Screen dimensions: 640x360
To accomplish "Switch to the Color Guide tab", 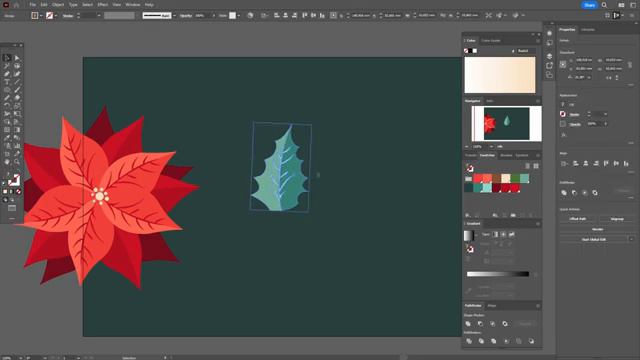I will pyautogui.click(x=490, y=41).
